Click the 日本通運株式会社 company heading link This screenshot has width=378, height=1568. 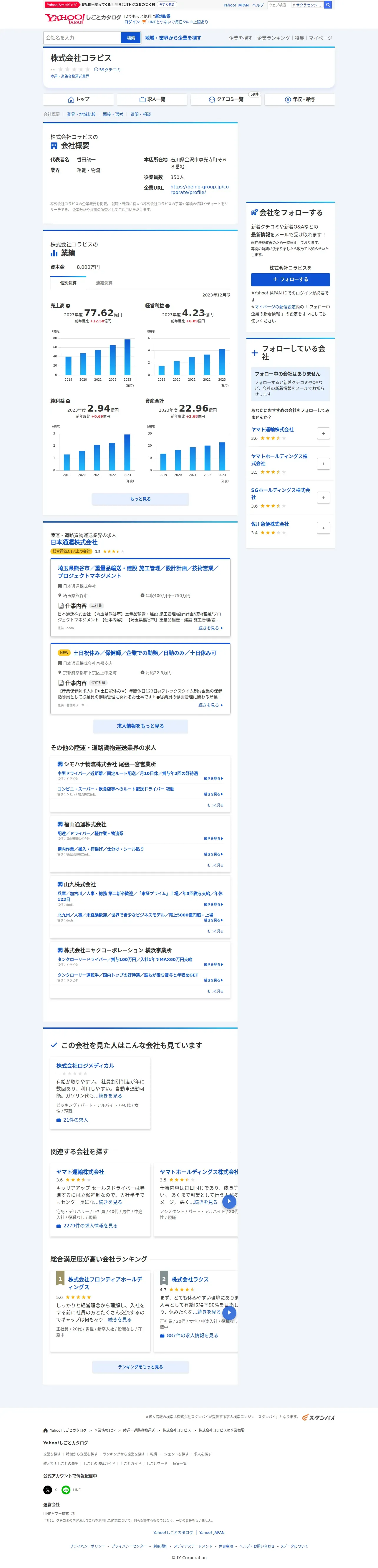[x=74, y=542]
